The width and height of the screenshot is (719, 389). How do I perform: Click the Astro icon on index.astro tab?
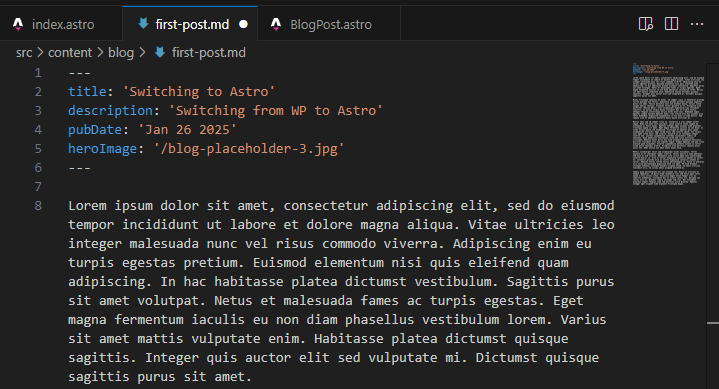point(18,24)
